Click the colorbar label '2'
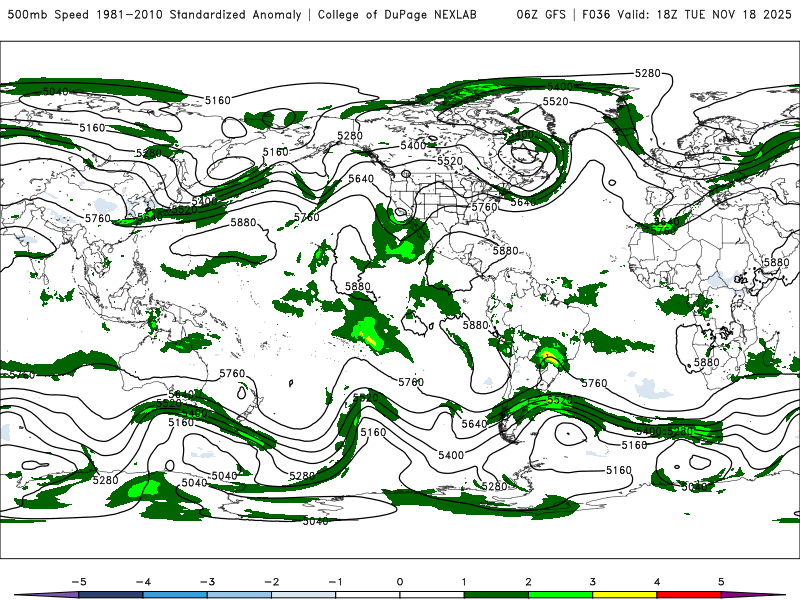Viewport: 800px width, 600px height. pyautogui.click(x=529, y=582)
